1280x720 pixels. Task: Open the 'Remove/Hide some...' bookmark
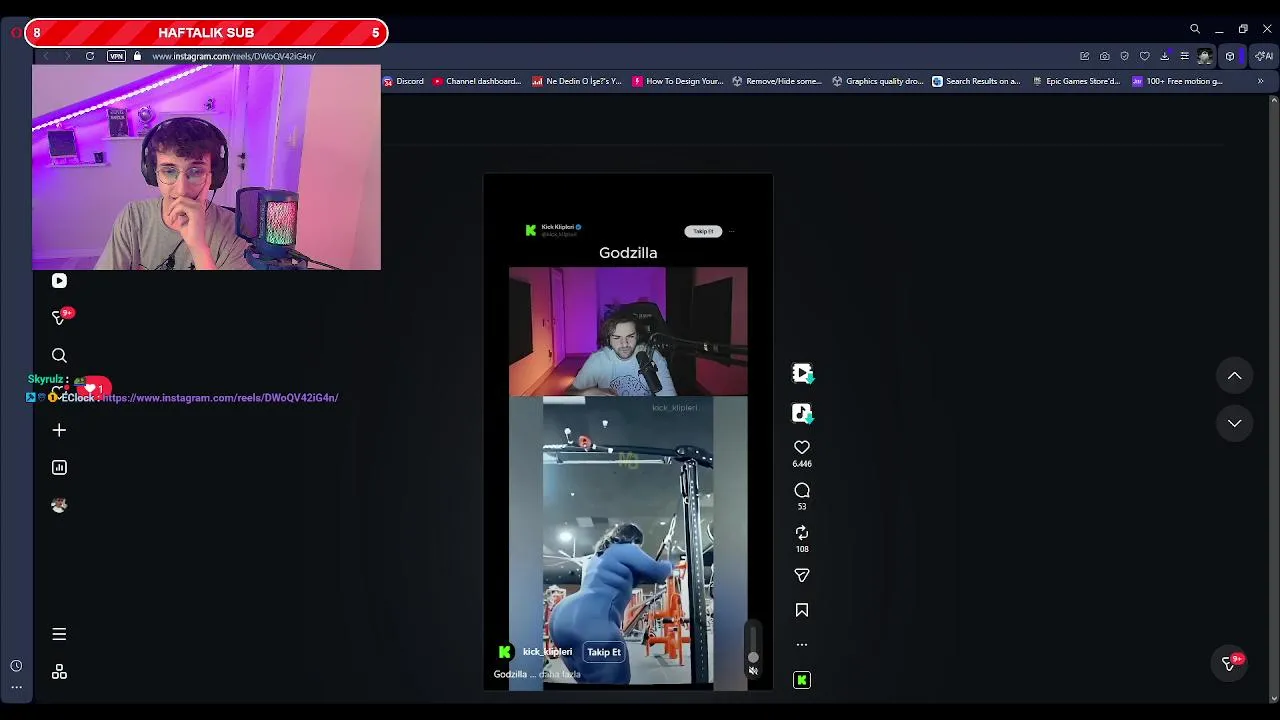pos(777,81)
